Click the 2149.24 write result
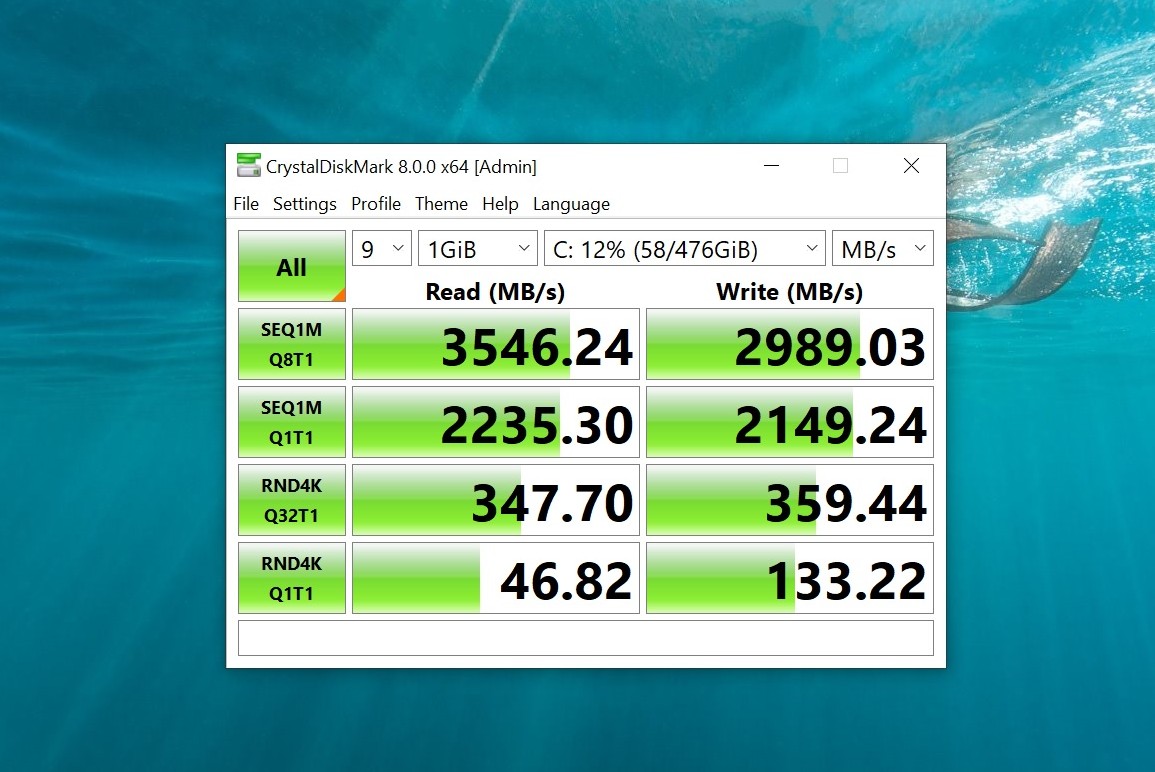The height and width of the screenshot is (772, 1155). (x=790, y=422)
